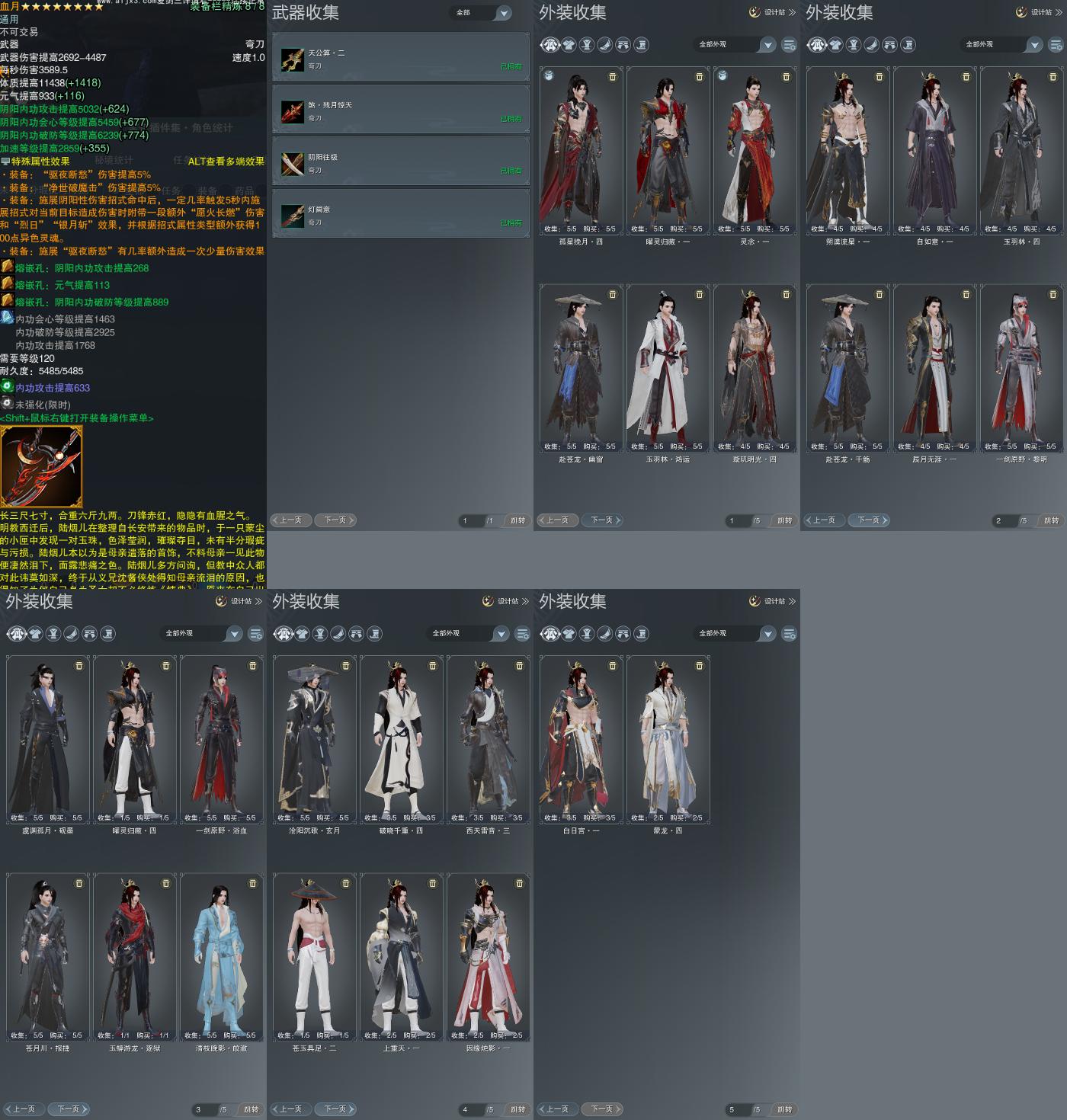Screen dimensions: 1067x1120
Task: Click the trash icon on 白日宫·一 outfit
Action: (x=613, y=666)
